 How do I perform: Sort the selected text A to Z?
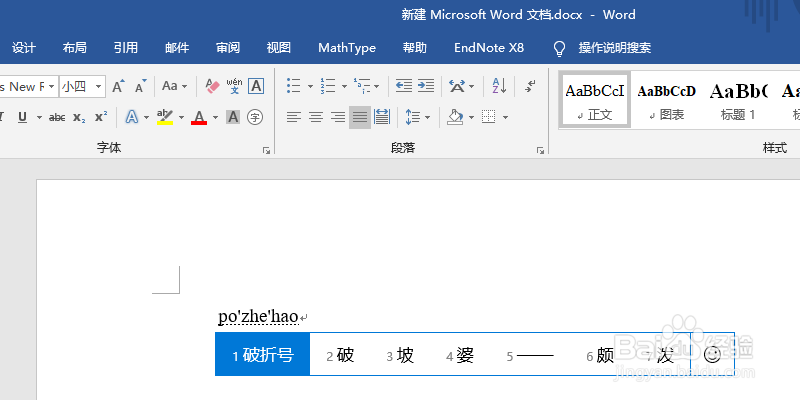(x=499, y=86)
